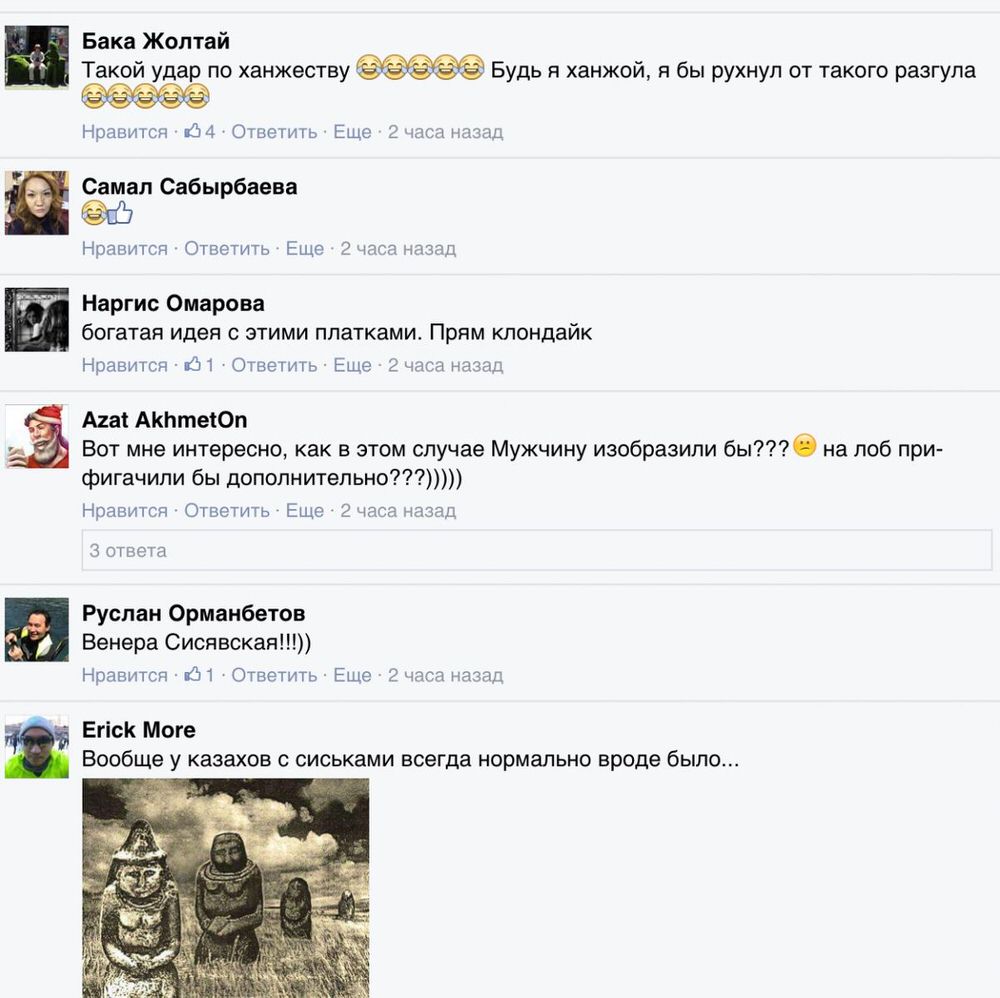Expand the '3 ответа' replies box
This screenshot has width=1000, height=998.
click(x=537, y=550)
